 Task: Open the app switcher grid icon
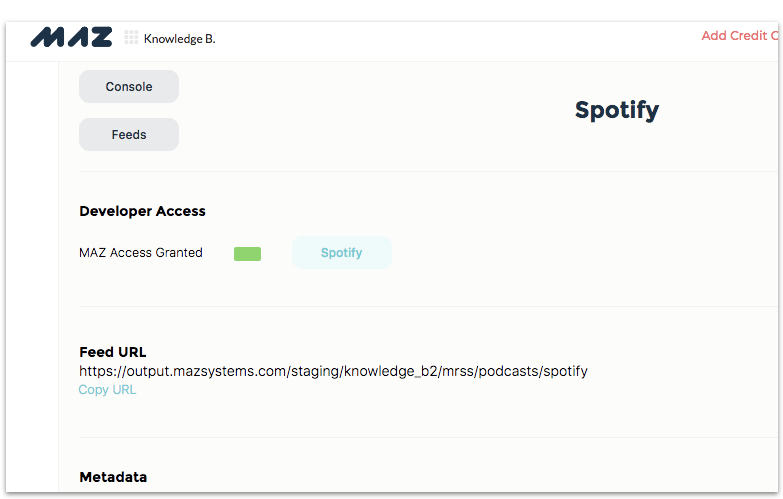click(x=131, y=37)
